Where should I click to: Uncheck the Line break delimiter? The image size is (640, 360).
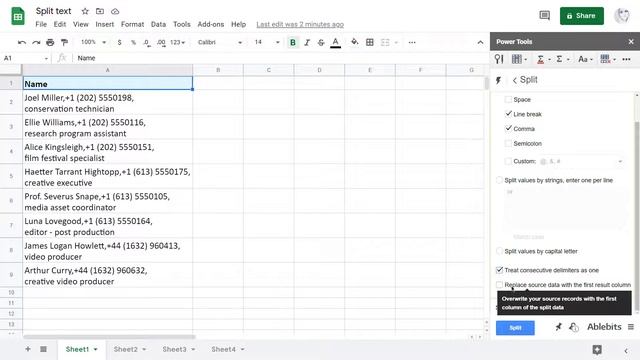point(508,114)
